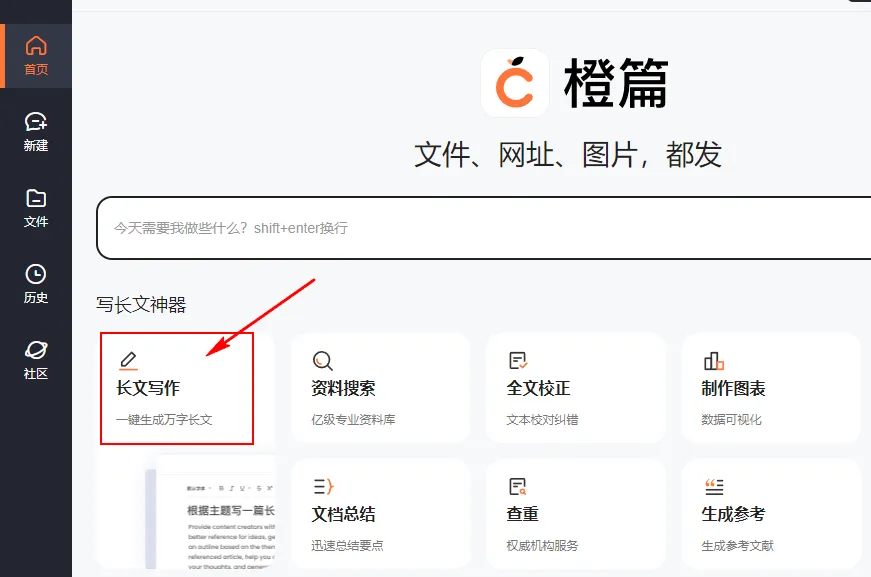Open the 历史 history sidebar item
This screenshot has width=871, height=577.
(36, 284)
